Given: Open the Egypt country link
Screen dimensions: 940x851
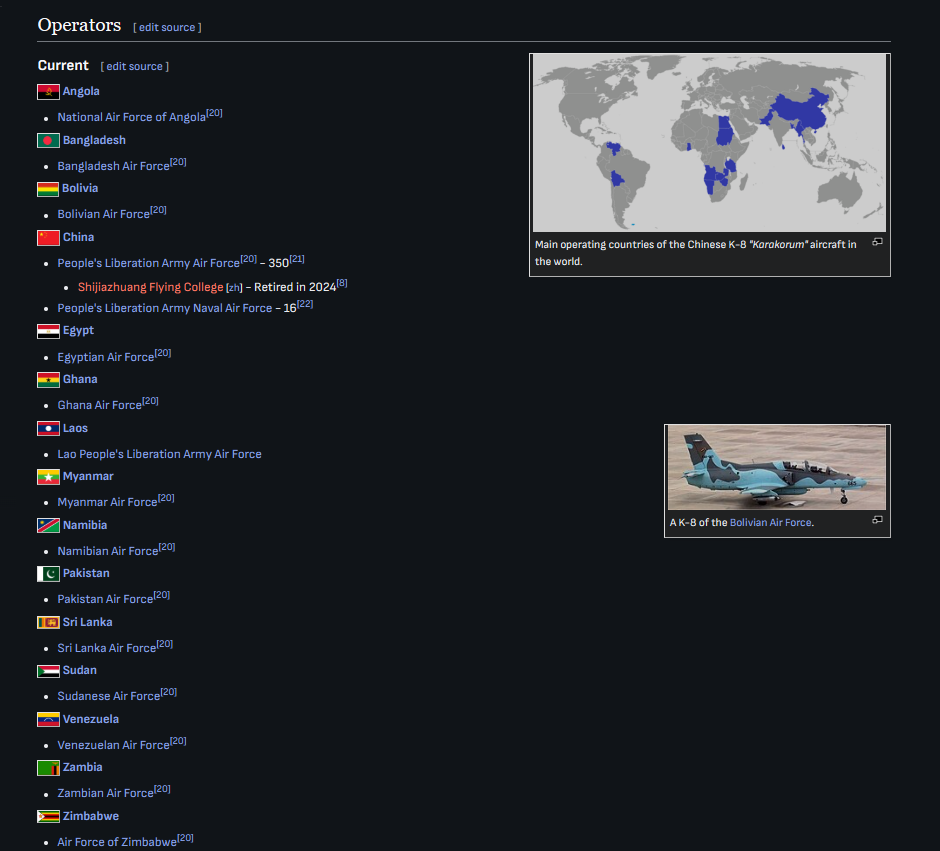Looking at the screenshot, I should click(x=79, y=331).
